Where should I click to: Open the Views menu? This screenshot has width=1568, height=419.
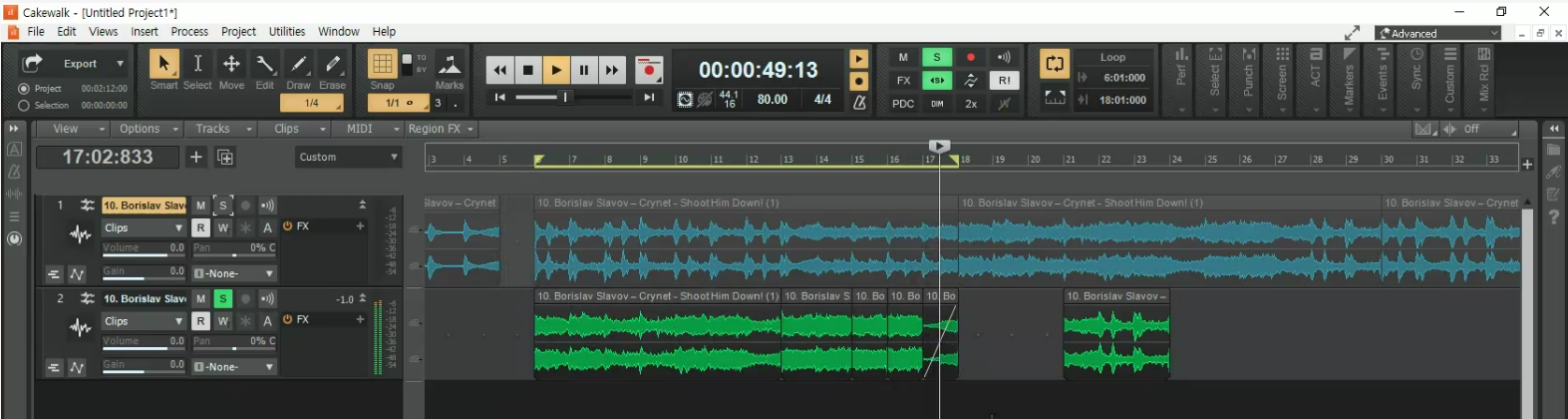104,32
